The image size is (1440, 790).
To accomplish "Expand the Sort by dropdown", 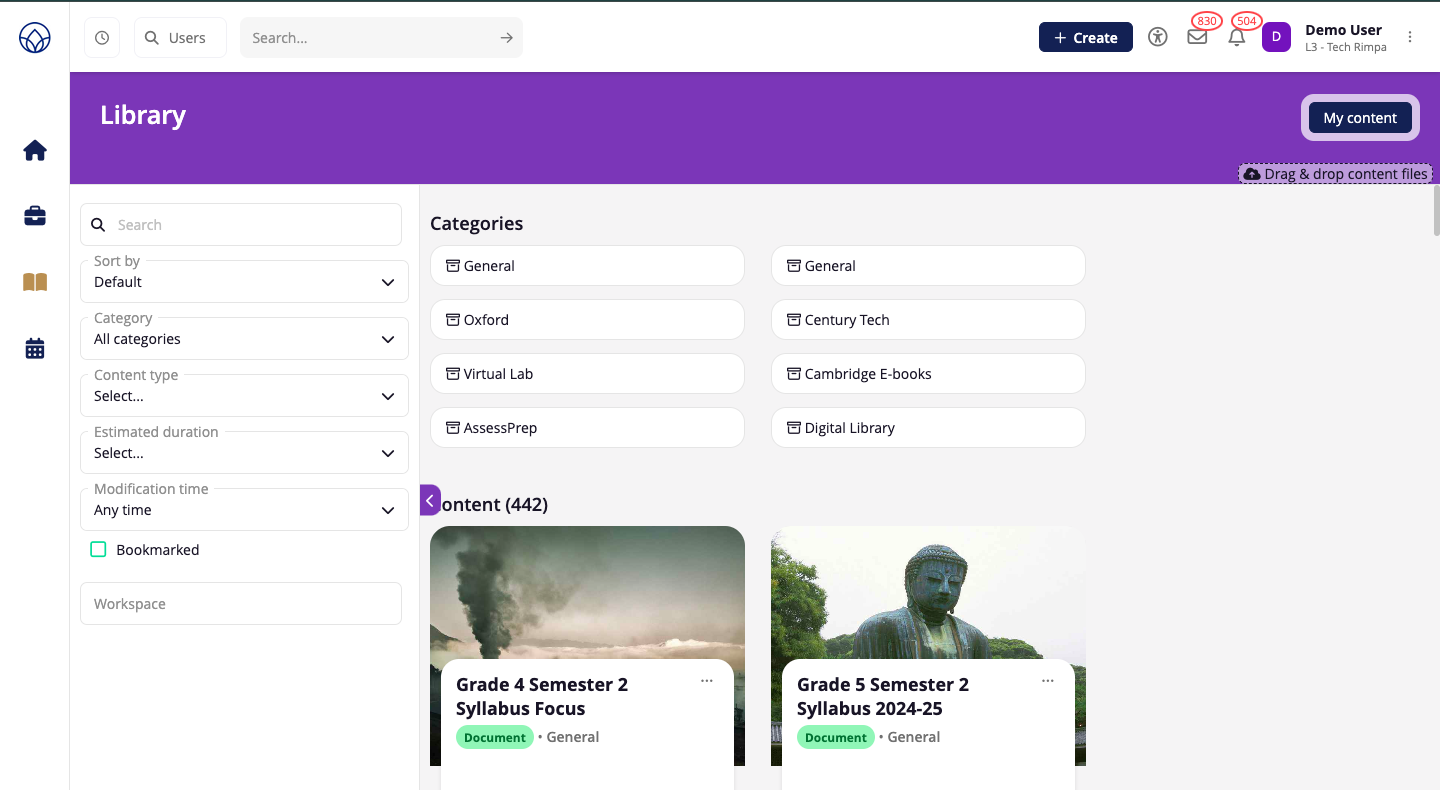I will [x=244, y=282].
